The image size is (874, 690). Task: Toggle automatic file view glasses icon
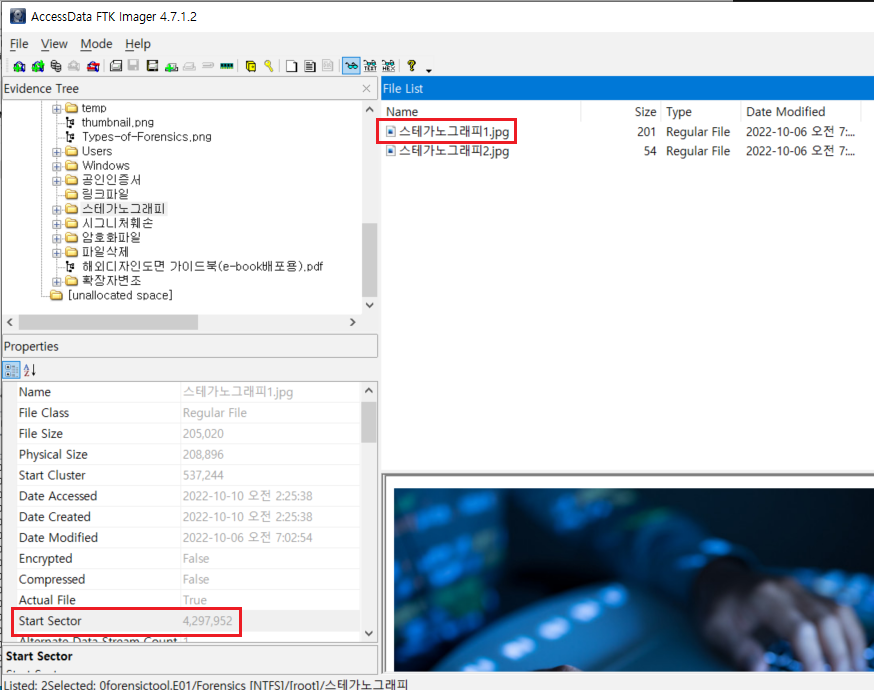coord(351,66)
